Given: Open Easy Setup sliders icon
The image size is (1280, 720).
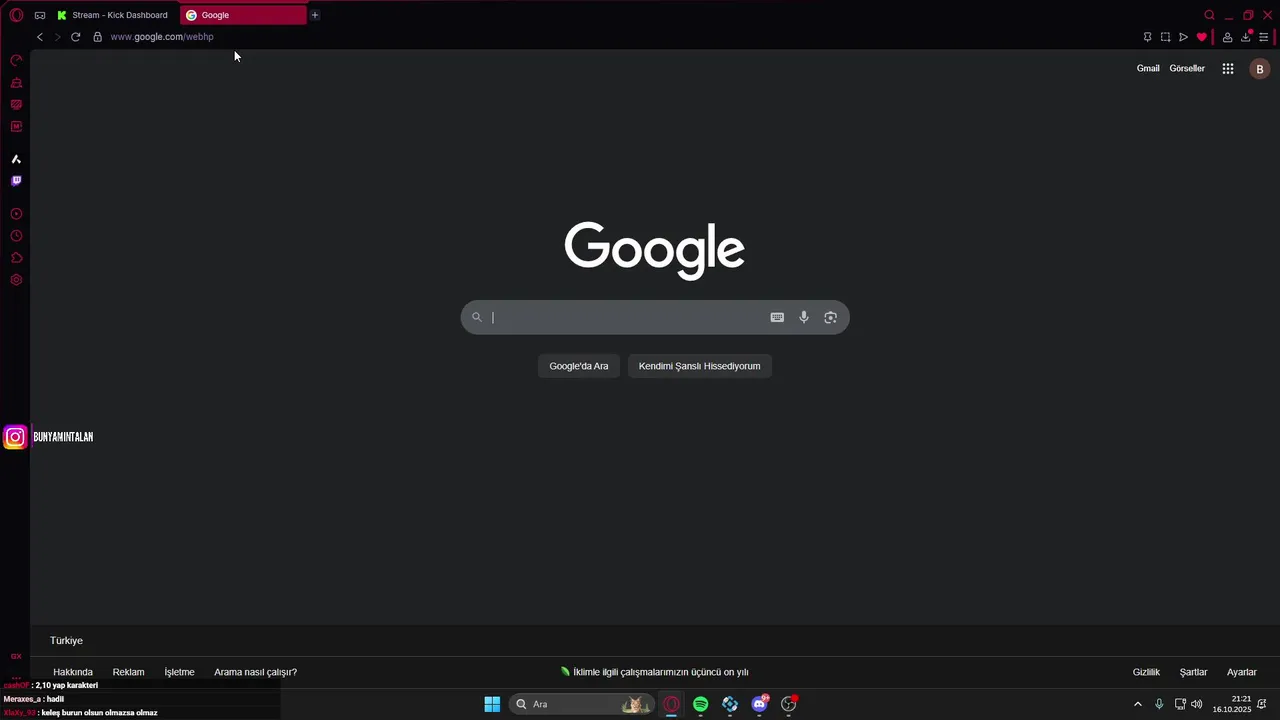Looking at the screenshot, I should tap(1264, 37).
